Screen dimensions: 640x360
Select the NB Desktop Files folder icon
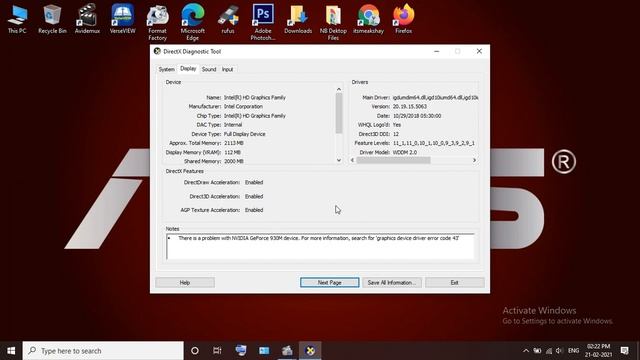333,22
